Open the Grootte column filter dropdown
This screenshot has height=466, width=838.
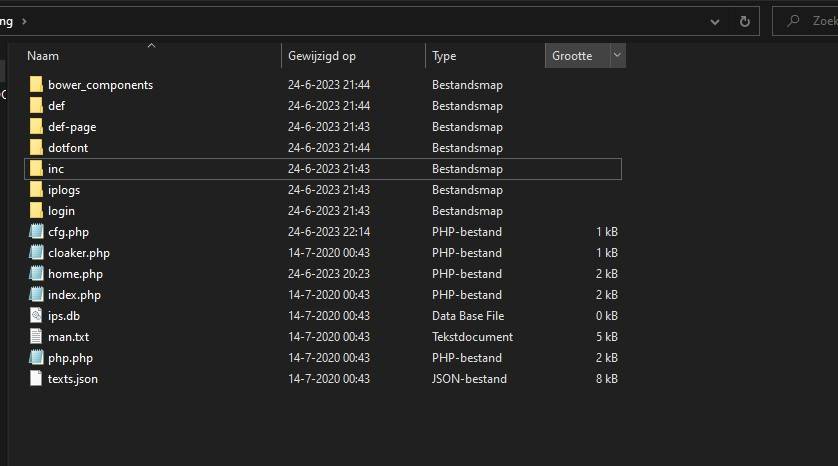point(616,56)
